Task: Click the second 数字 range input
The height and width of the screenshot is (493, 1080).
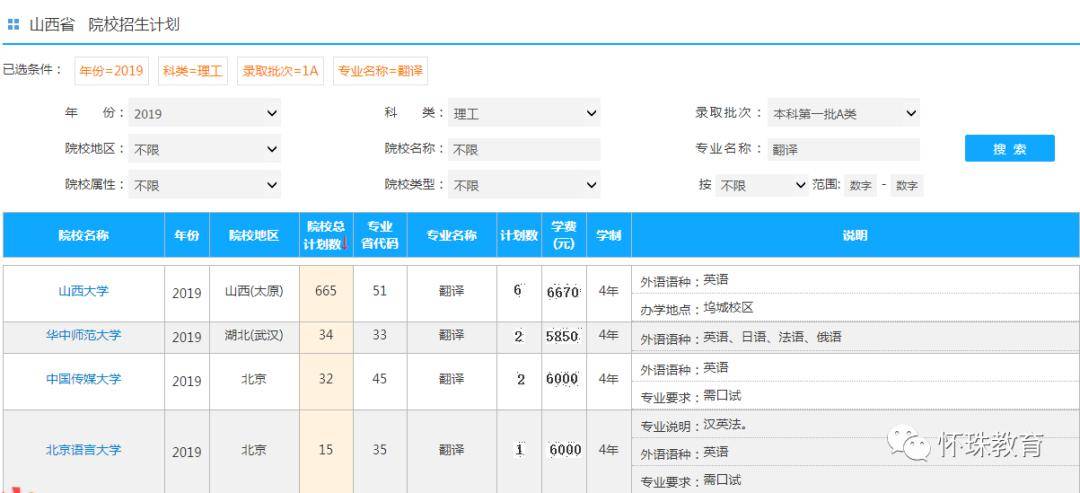Action: tap(906, 185)
